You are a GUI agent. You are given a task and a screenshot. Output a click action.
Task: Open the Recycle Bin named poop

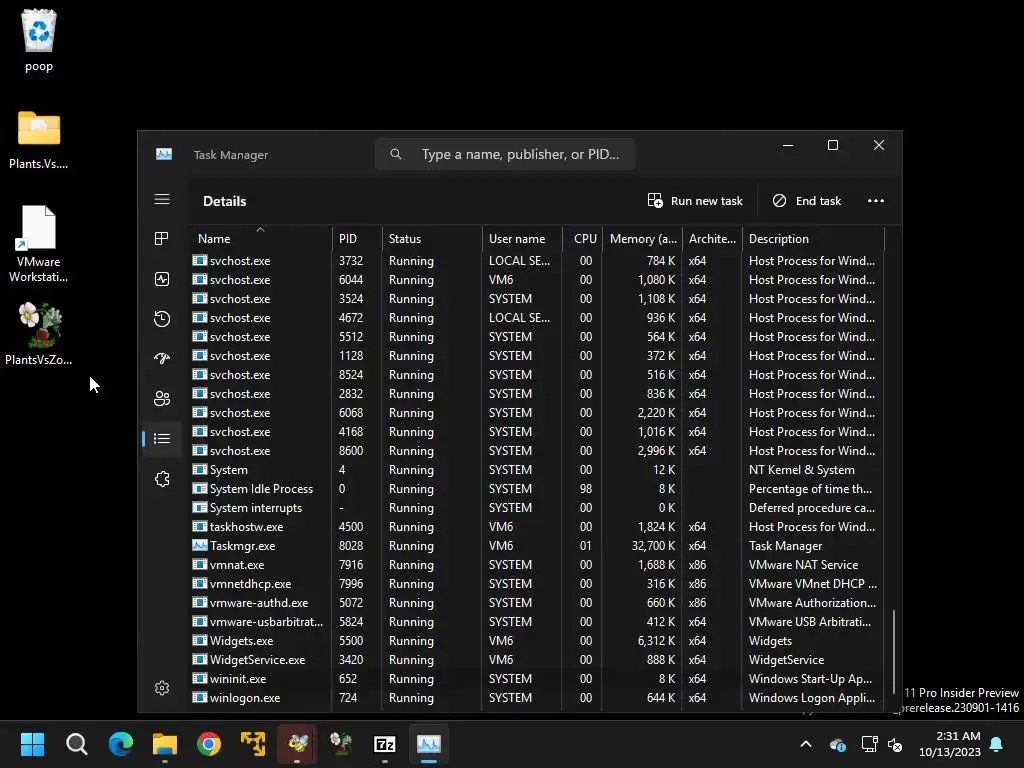pyautogui.click(x=39, y=40)
